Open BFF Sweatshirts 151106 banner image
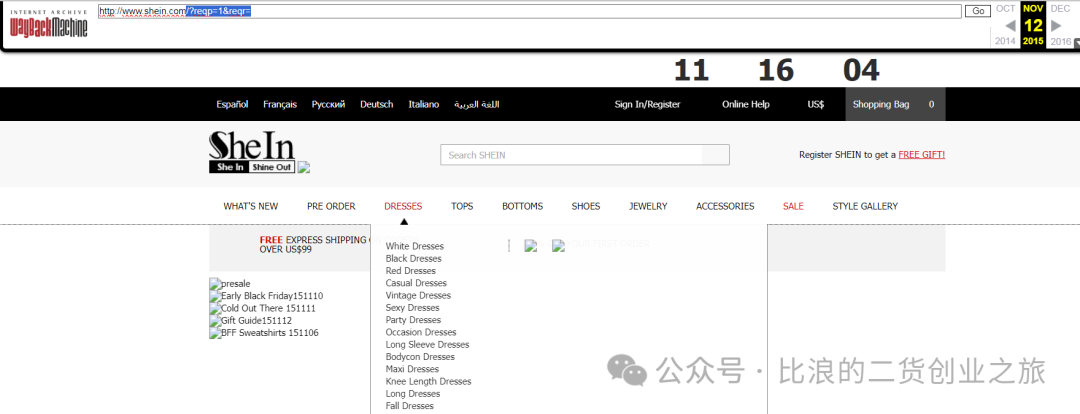Screen dimensions: 1080x414 pos(264,333)
